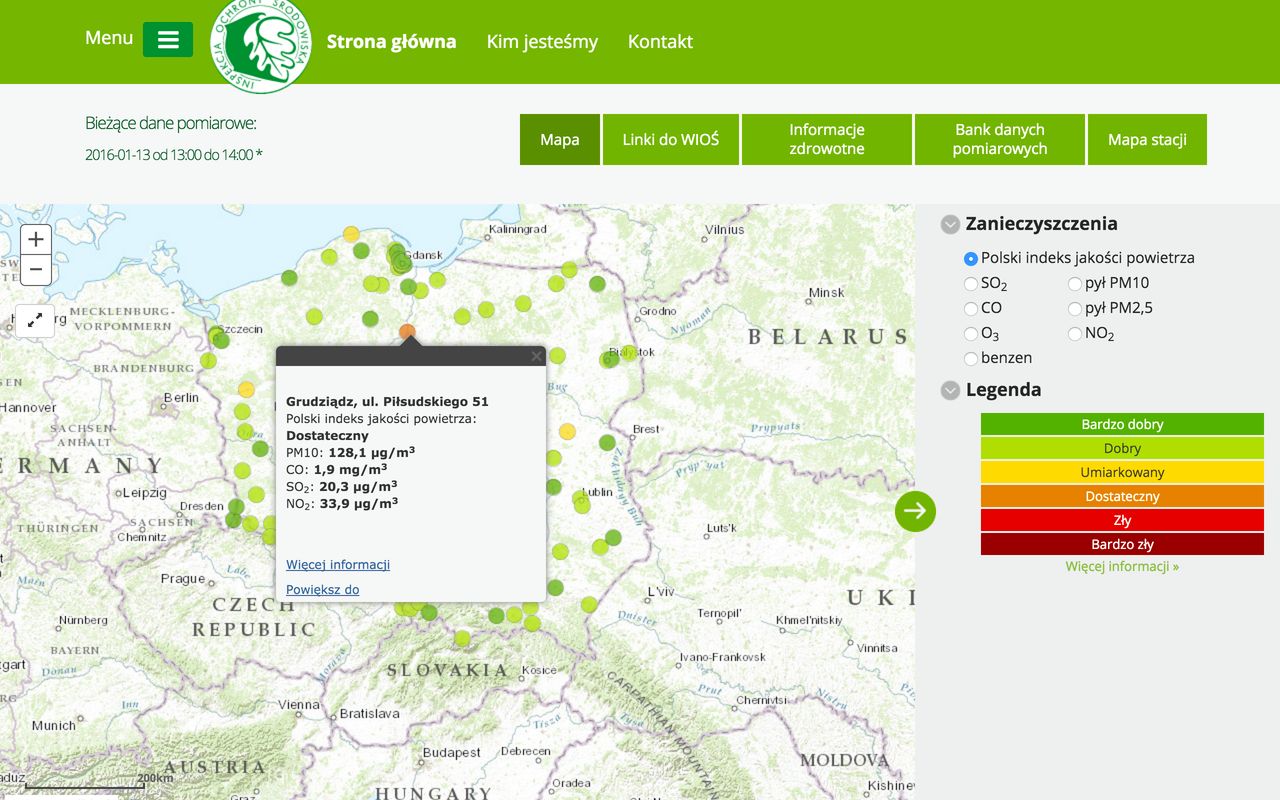Zoom in on the map

36,240
